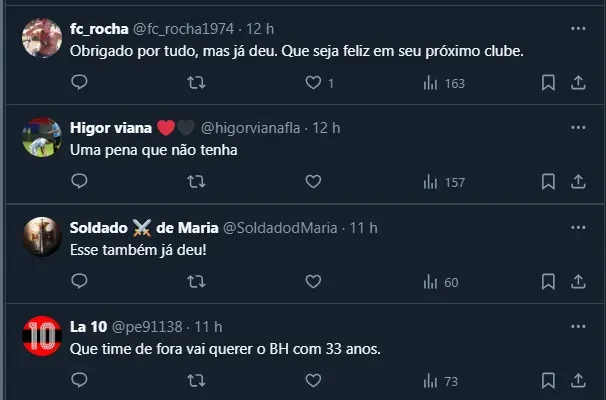Open more options on Soldado de Maria's tweet
Viewport: 606px width, 400px height.
(x=577, y=227)
